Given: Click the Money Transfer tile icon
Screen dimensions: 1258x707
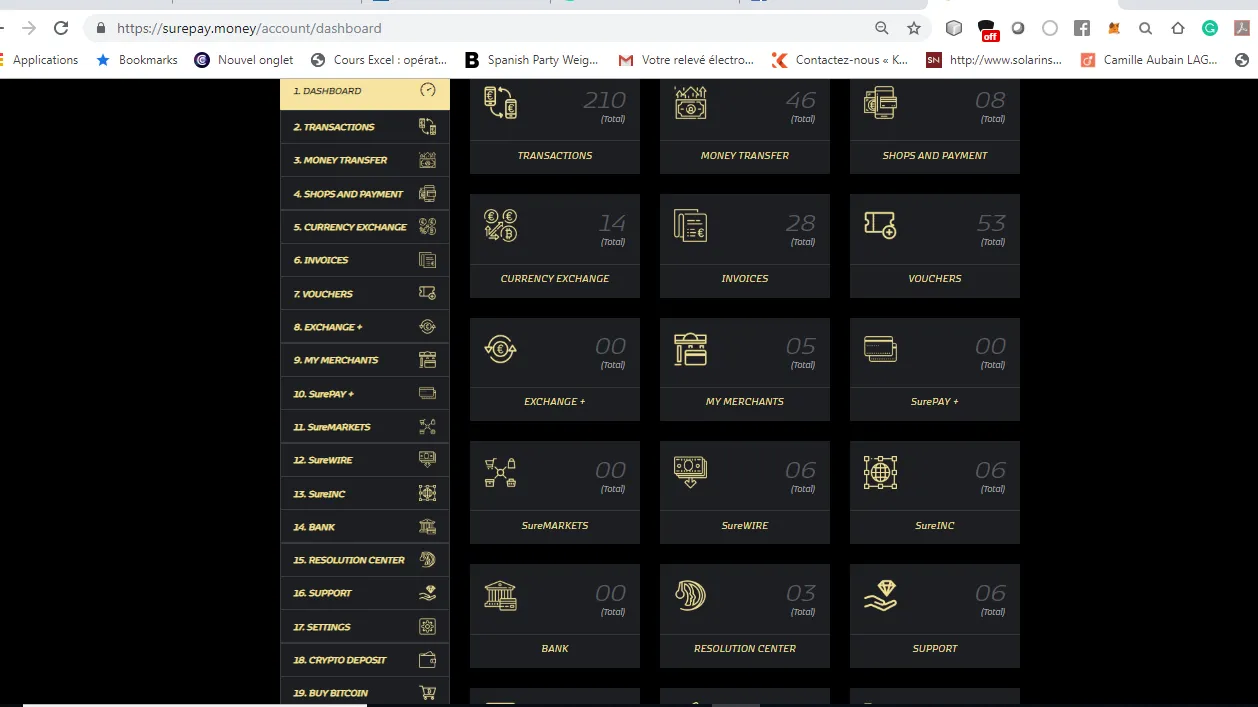Looking at the screenshot, I should pos(691,102).
